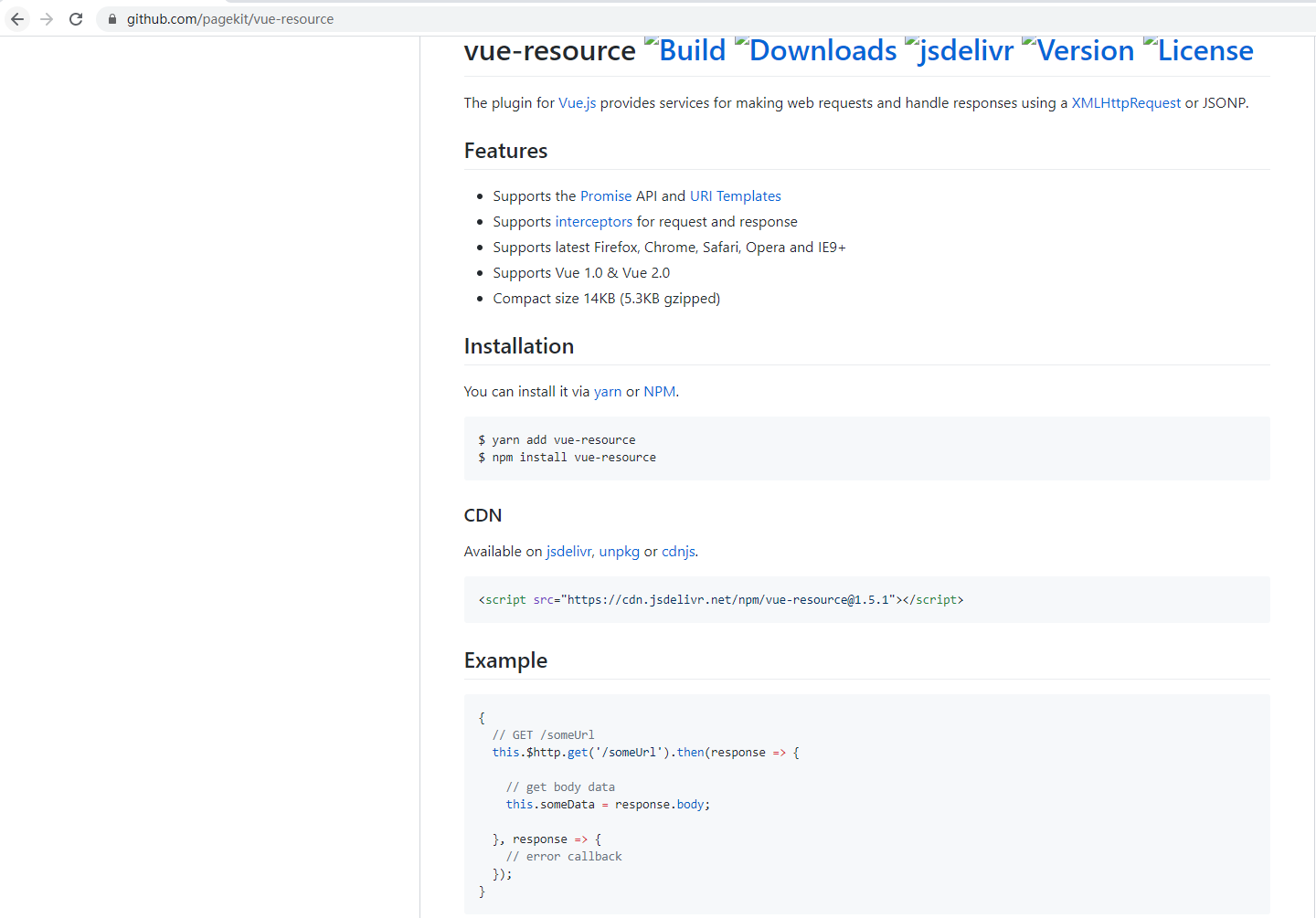Screen dimensions: 1316x918
Task: Open the jsdelivr link under CDN
Action: 568,552
